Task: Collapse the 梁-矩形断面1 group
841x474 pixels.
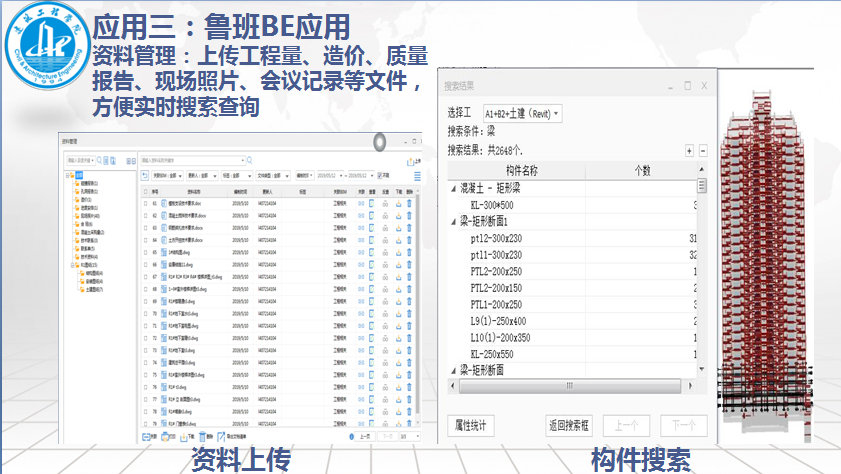Action: [x=453, y=221]
